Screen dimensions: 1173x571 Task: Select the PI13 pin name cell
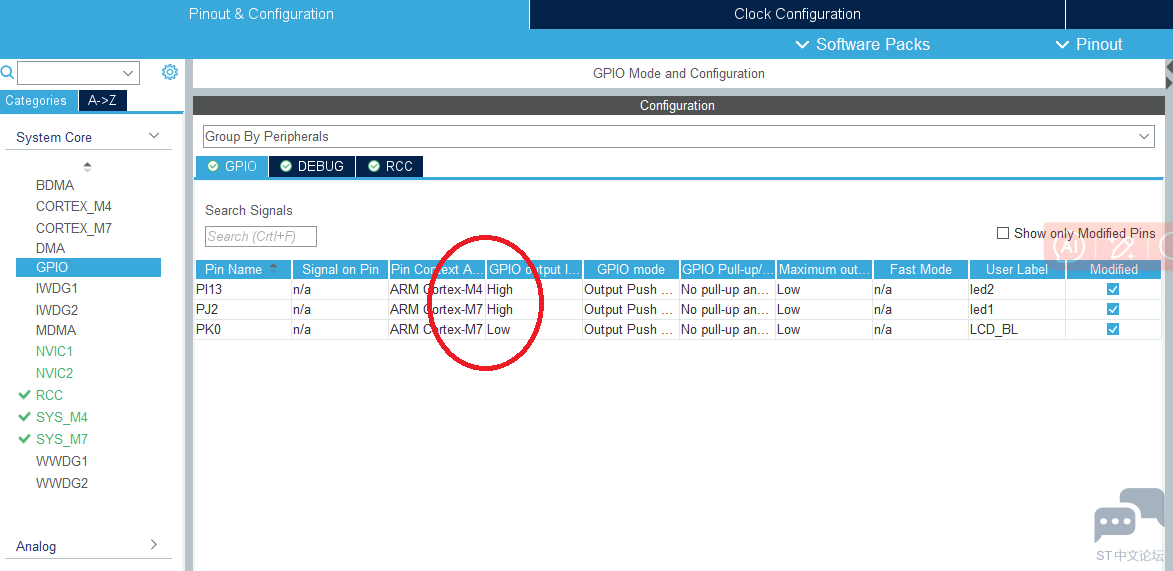(243, 289)
